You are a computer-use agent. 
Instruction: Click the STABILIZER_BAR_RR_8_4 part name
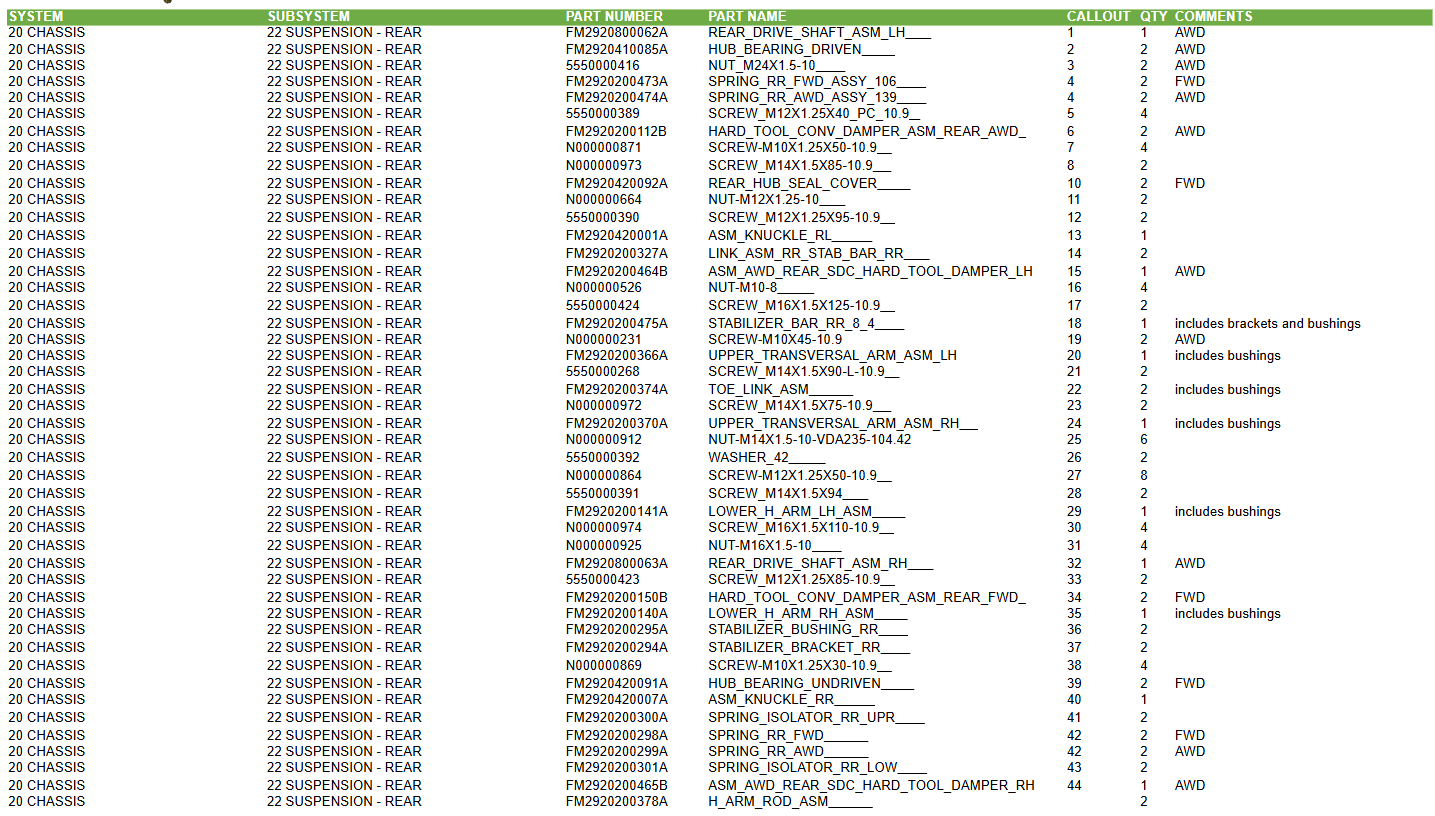tap(805, 323)
